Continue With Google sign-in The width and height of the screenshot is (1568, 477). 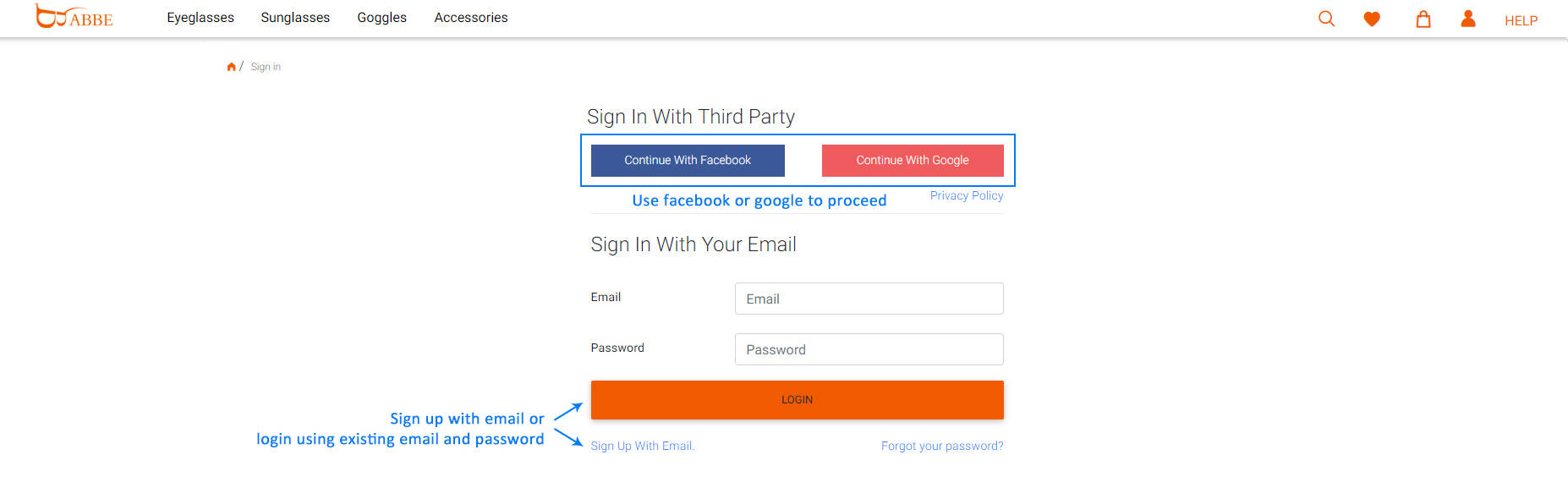click(x=913, y=160)
